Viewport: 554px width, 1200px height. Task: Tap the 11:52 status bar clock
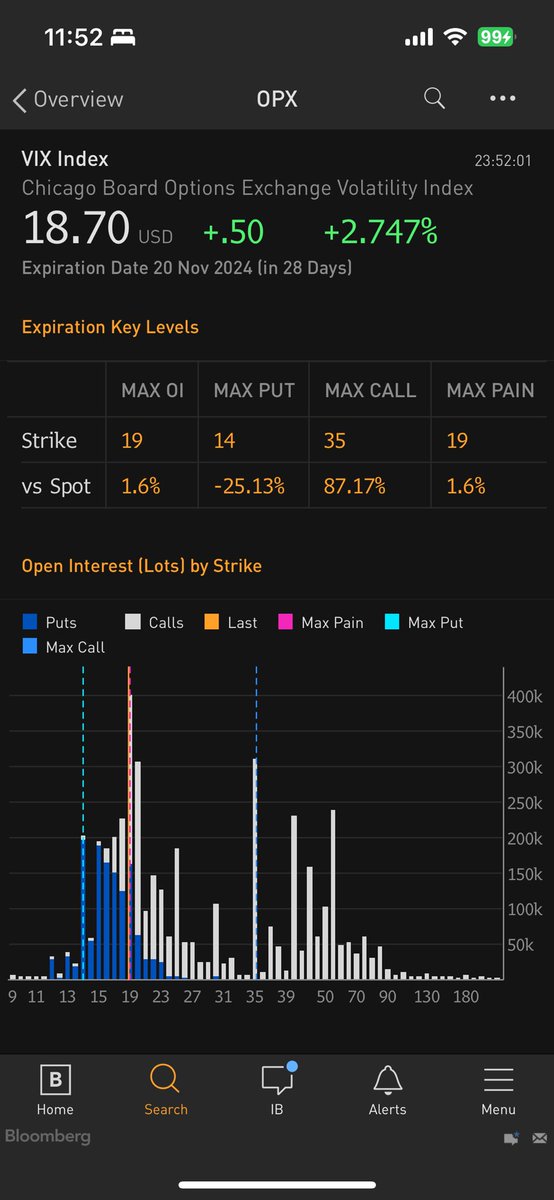(74, 37)
